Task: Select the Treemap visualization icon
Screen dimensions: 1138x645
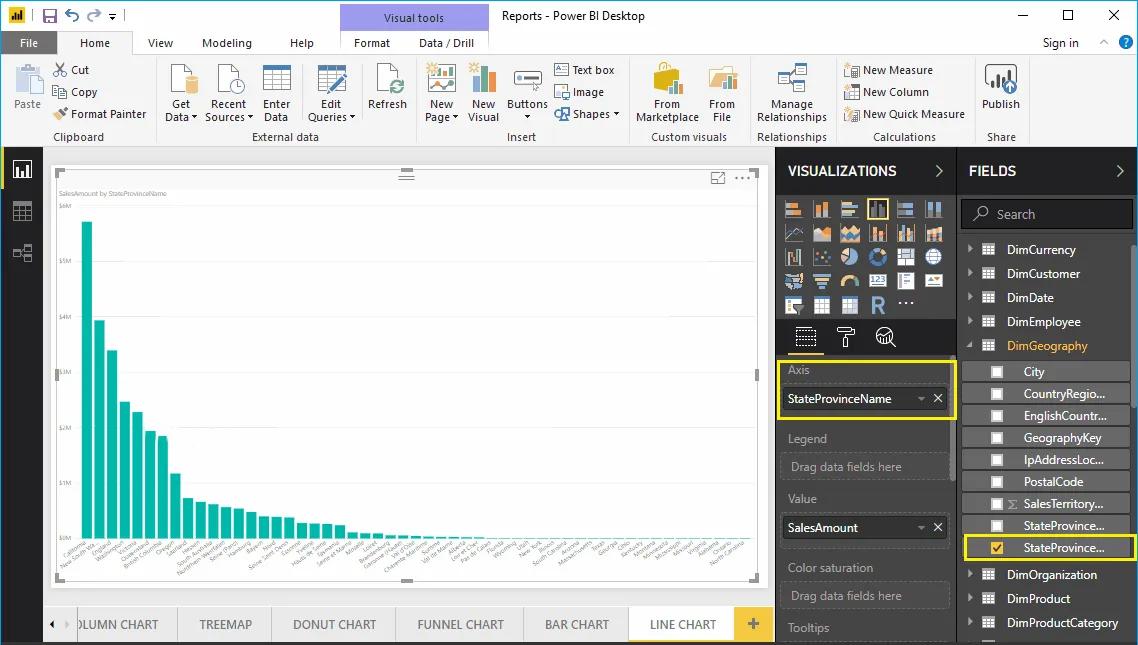Action: tap(905, 257)
